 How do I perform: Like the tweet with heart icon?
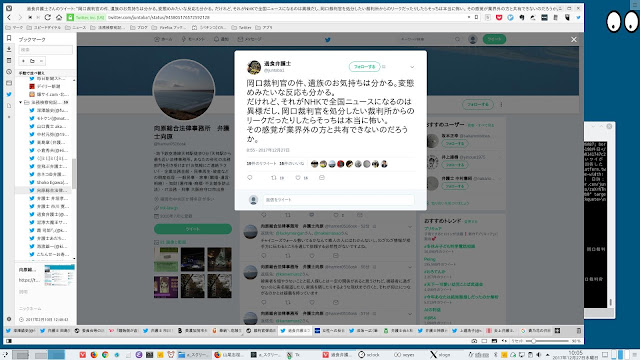[298, 178]
